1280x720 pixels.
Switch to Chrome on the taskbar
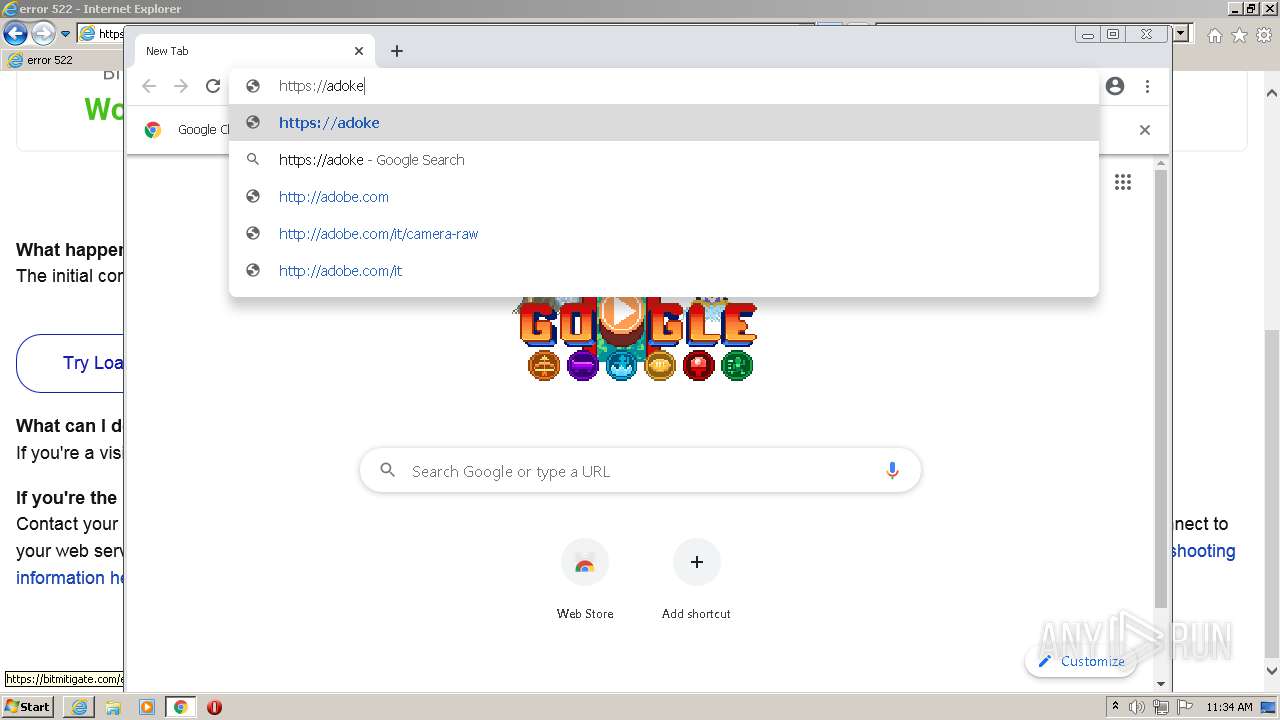tap(181, 707)
